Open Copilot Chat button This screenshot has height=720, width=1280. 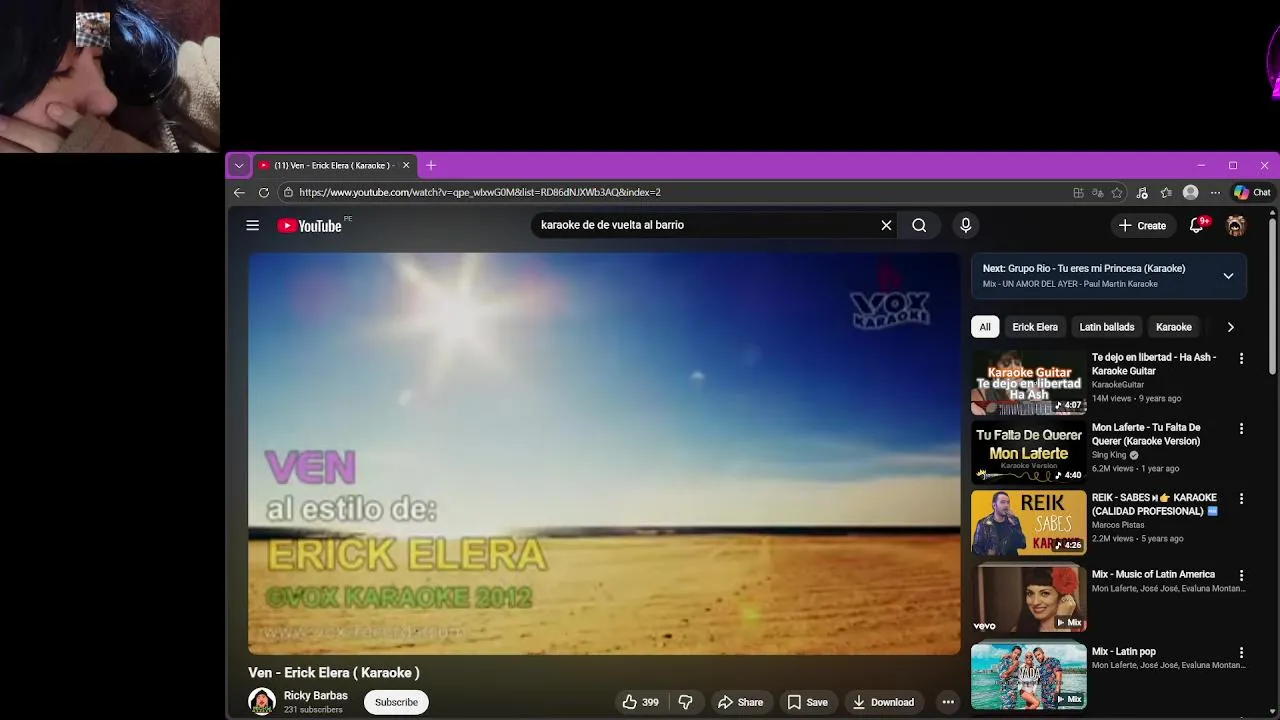1252,192
